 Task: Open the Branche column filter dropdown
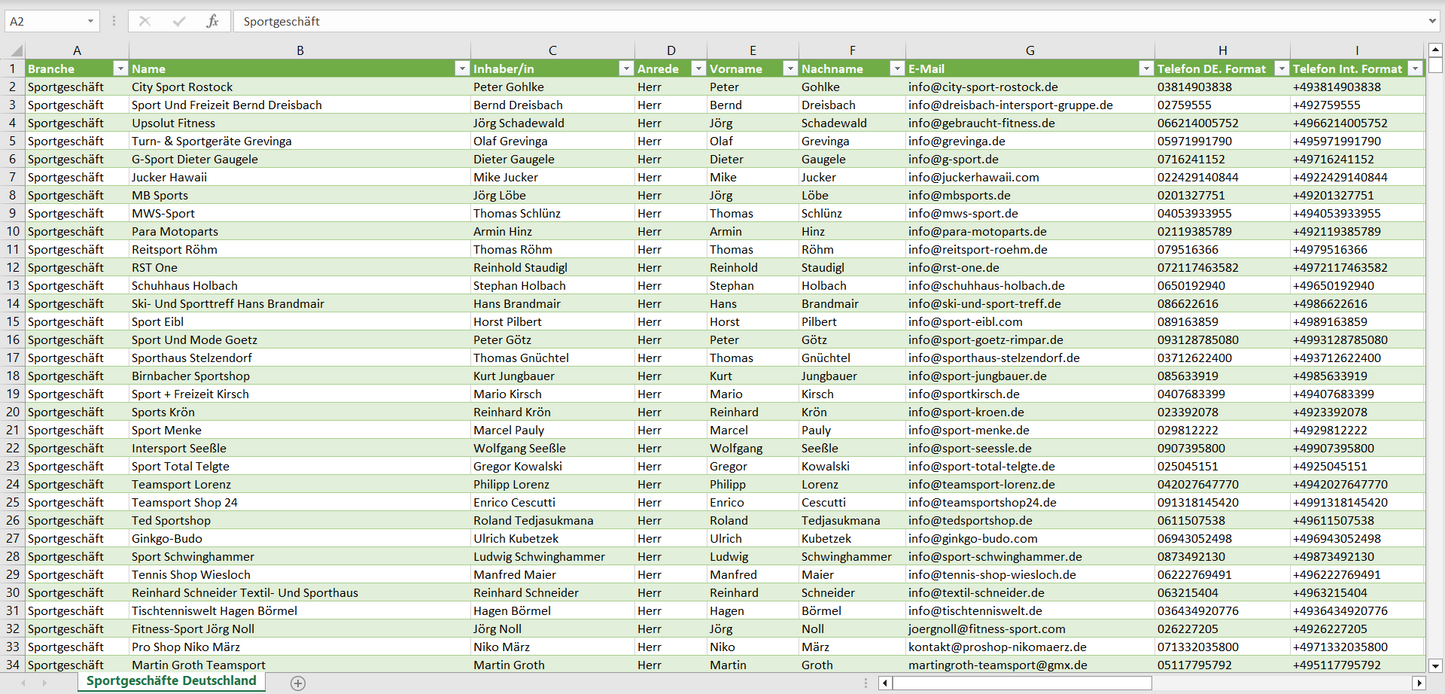[x=120, y=69]
